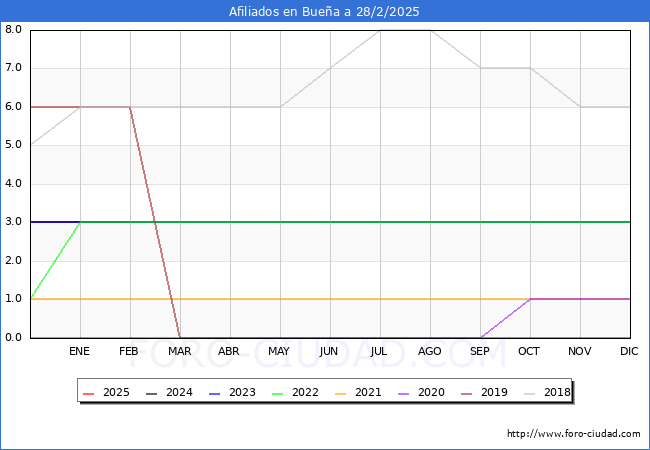Viewport: 650px width, 450px height.
Task: Click the 2023 blue legend swatch
Action: click(x=215, y=393)
